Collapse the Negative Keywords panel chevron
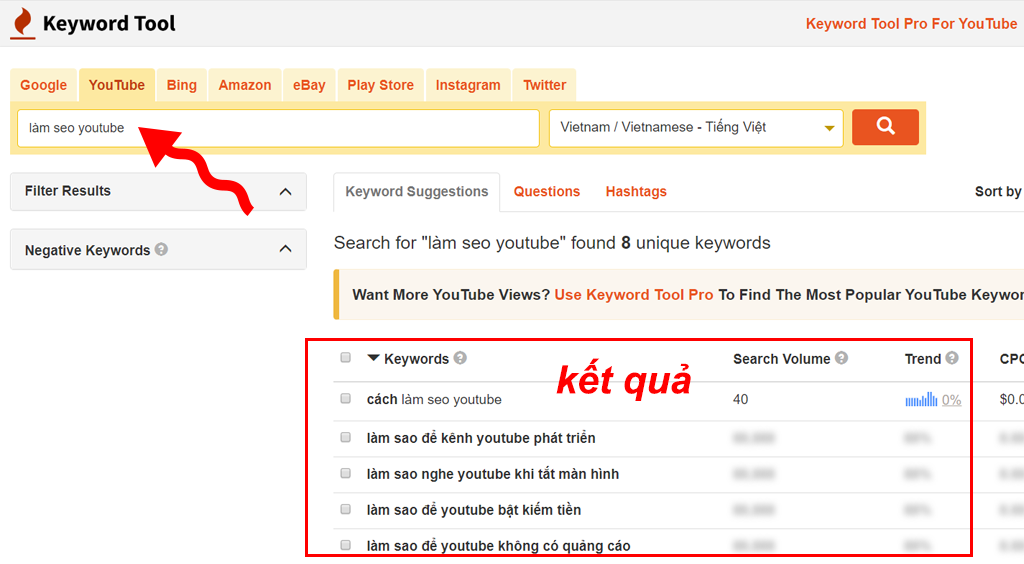 285,249
